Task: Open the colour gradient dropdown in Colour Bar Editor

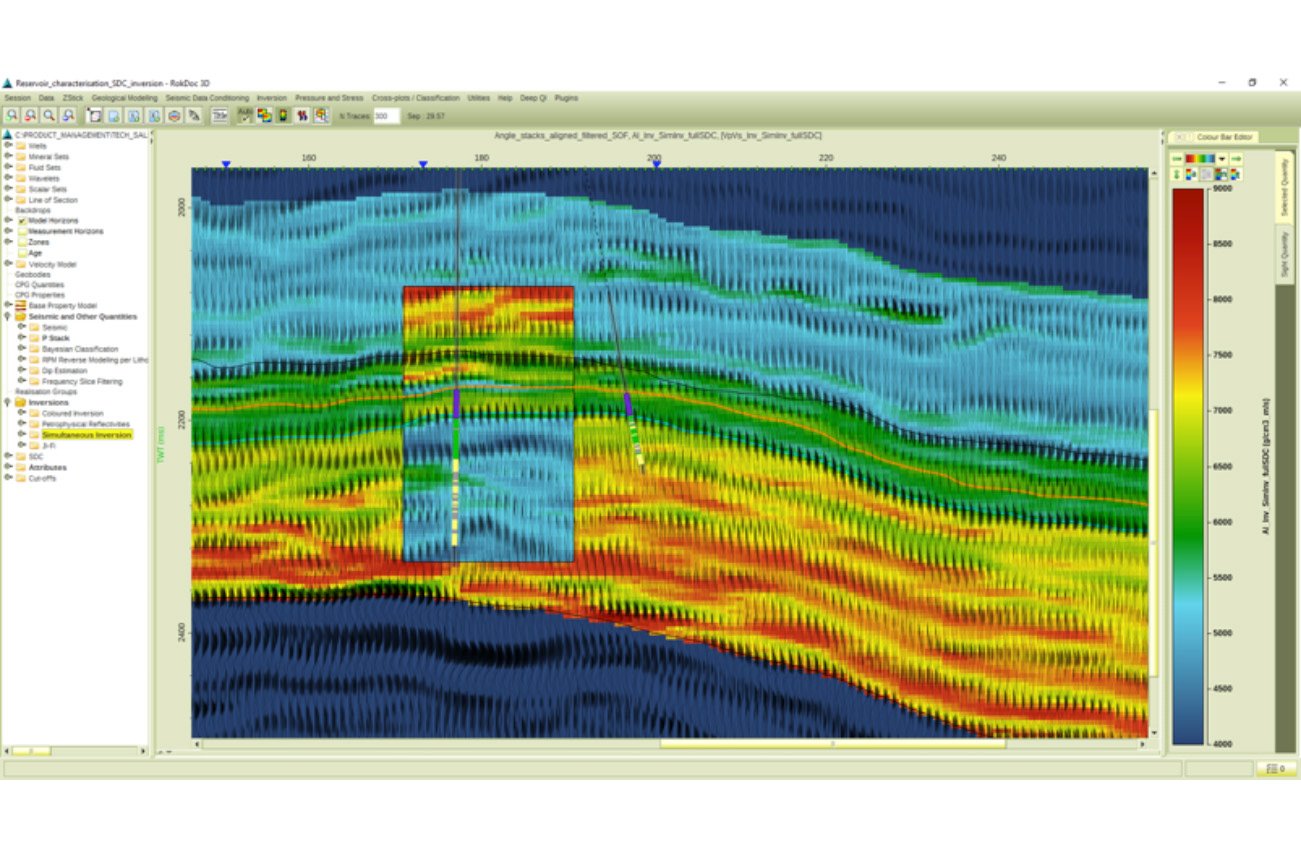Action: [x=1222, y=158]
